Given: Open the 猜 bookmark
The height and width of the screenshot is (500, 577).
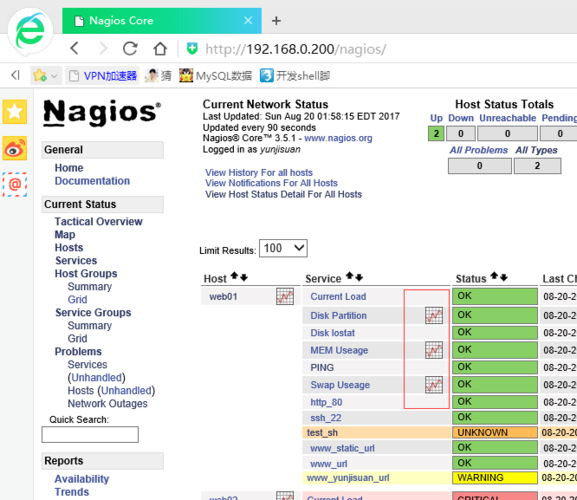Looking at the screenshot, I should [x=158, y=76].
